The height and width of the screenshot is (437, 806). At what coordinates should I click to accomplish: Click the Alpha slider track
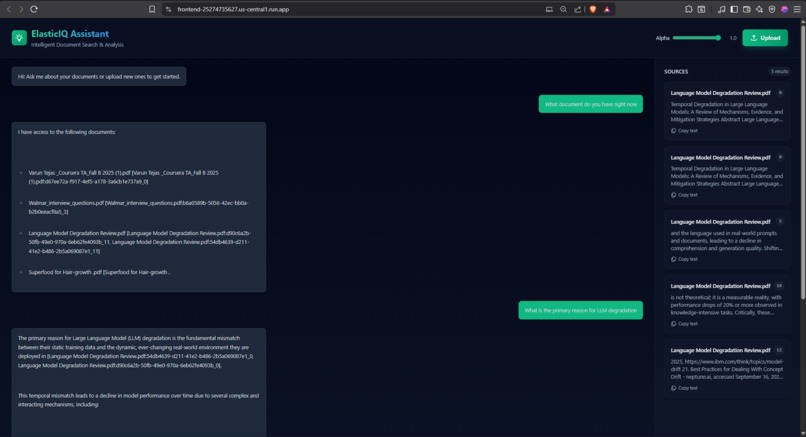[x=697, y=38]
